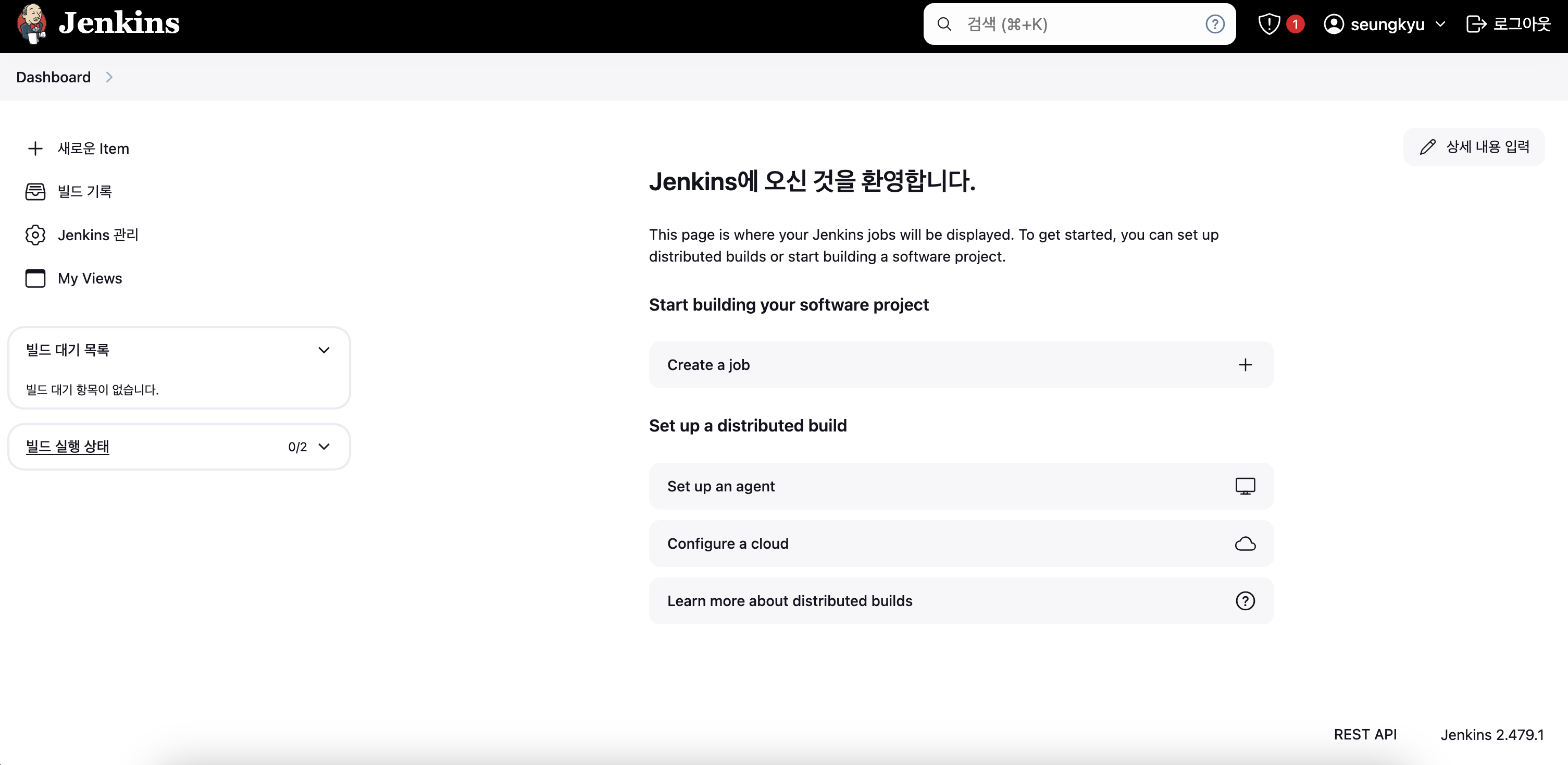1568x765 pixels.
Task: Click the 빌드 기록 inbox icon
Action: [35, 192]
